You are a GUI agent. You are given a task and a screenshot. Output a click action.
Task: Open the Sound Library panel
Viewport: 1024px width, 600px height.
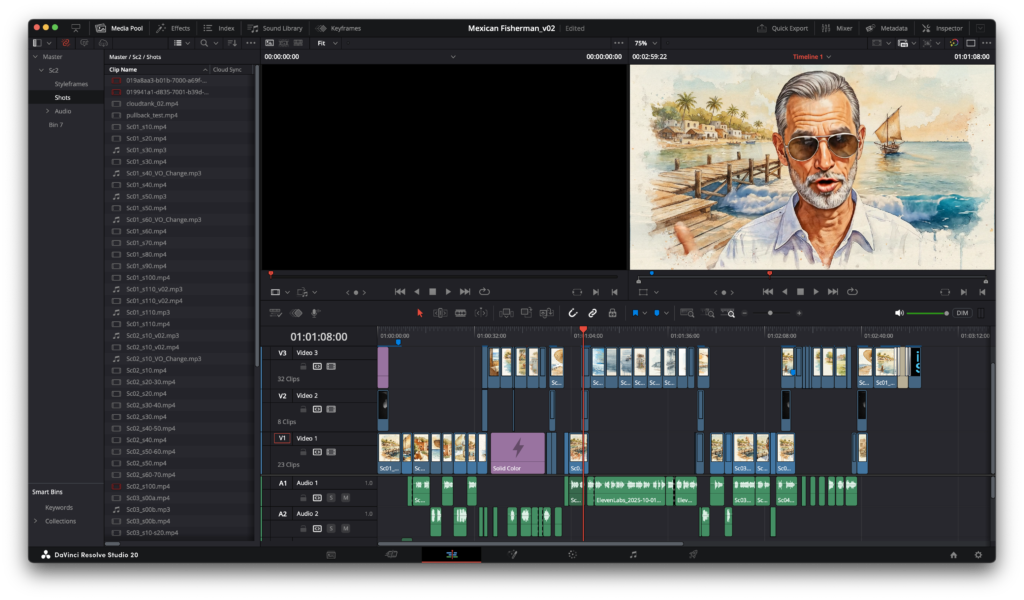point(275,28)
